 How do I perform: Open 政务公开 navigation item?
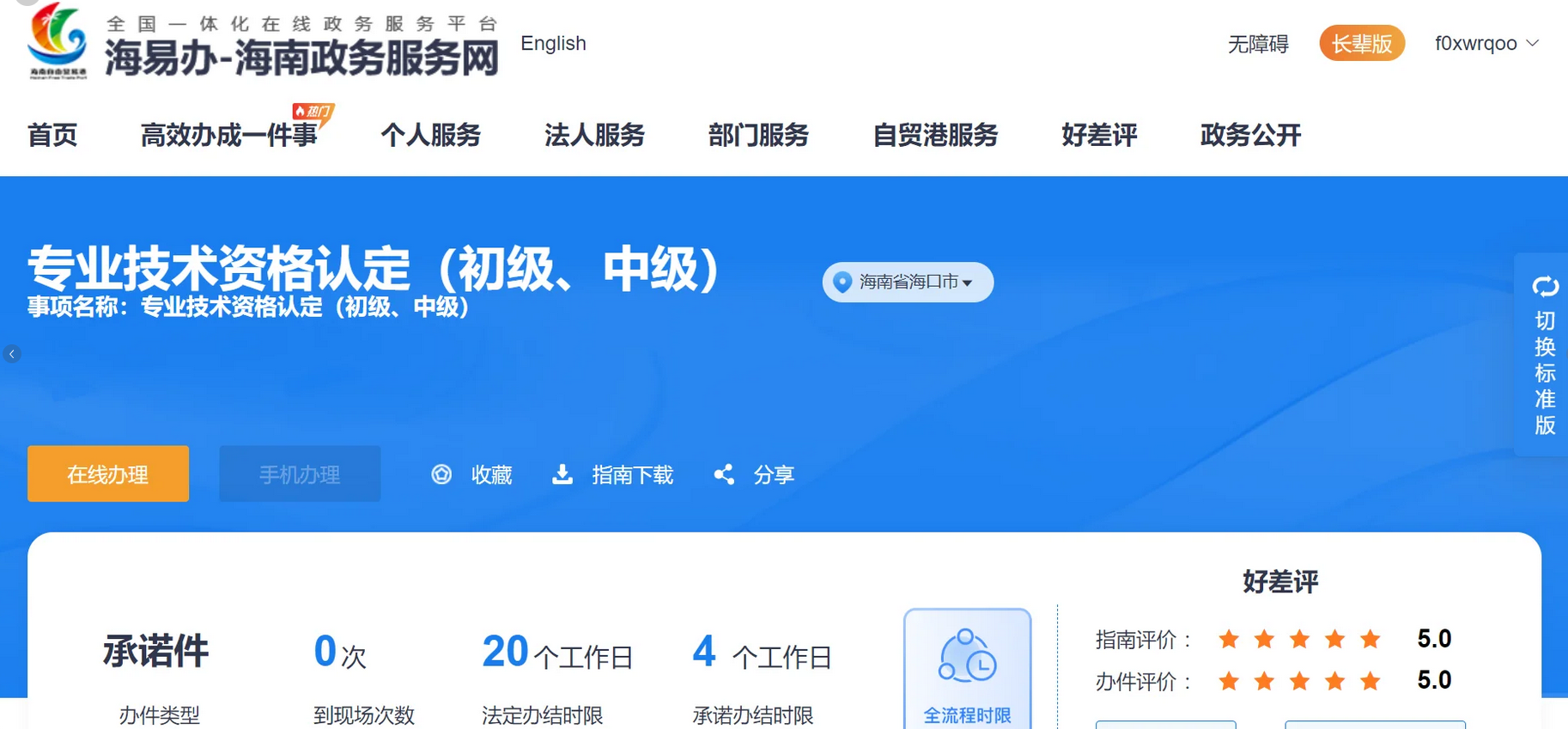click(x=1250, y=135)
